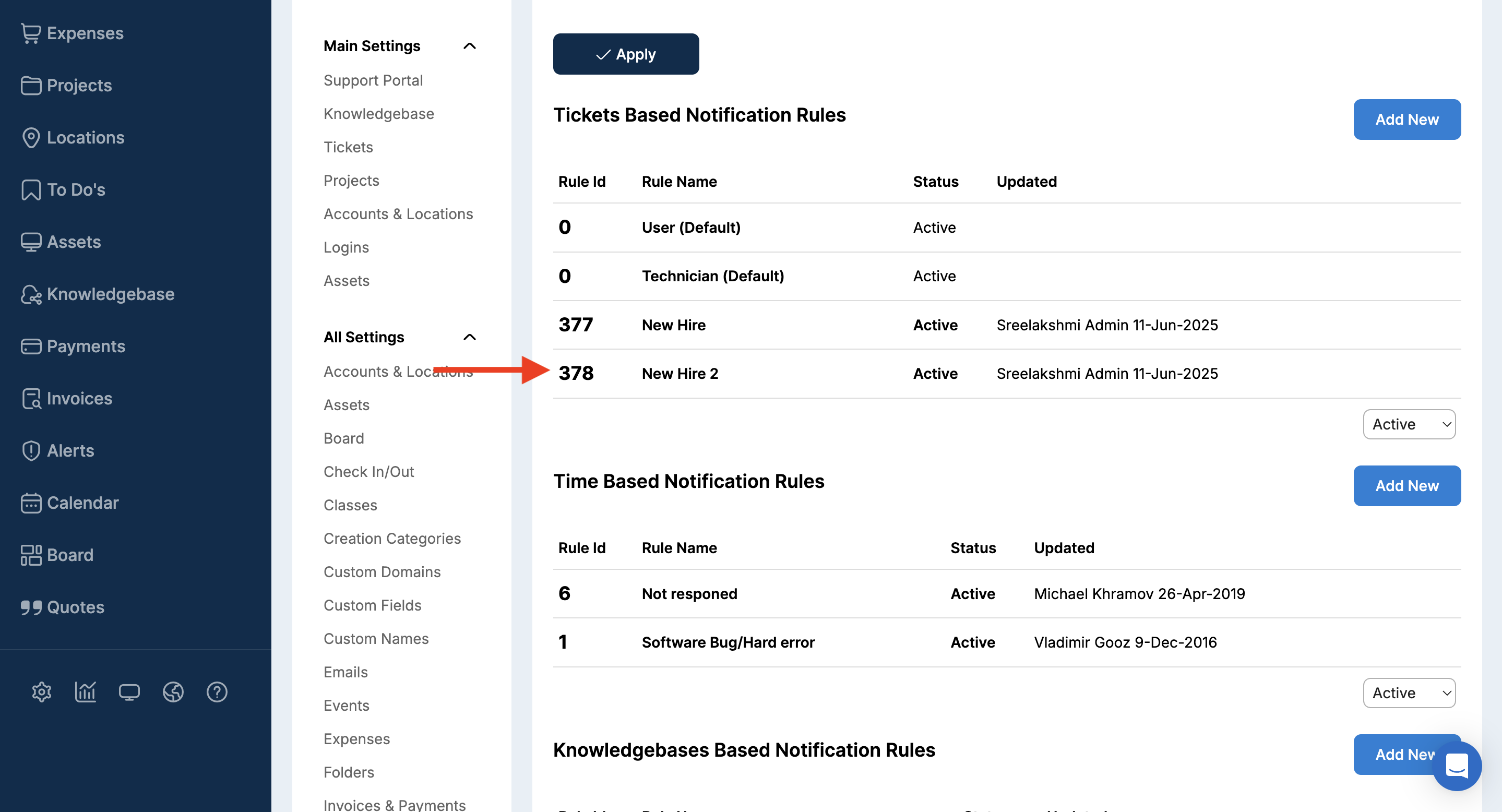
Task: Open the Active filter under Time rules
Action: 1409,693
